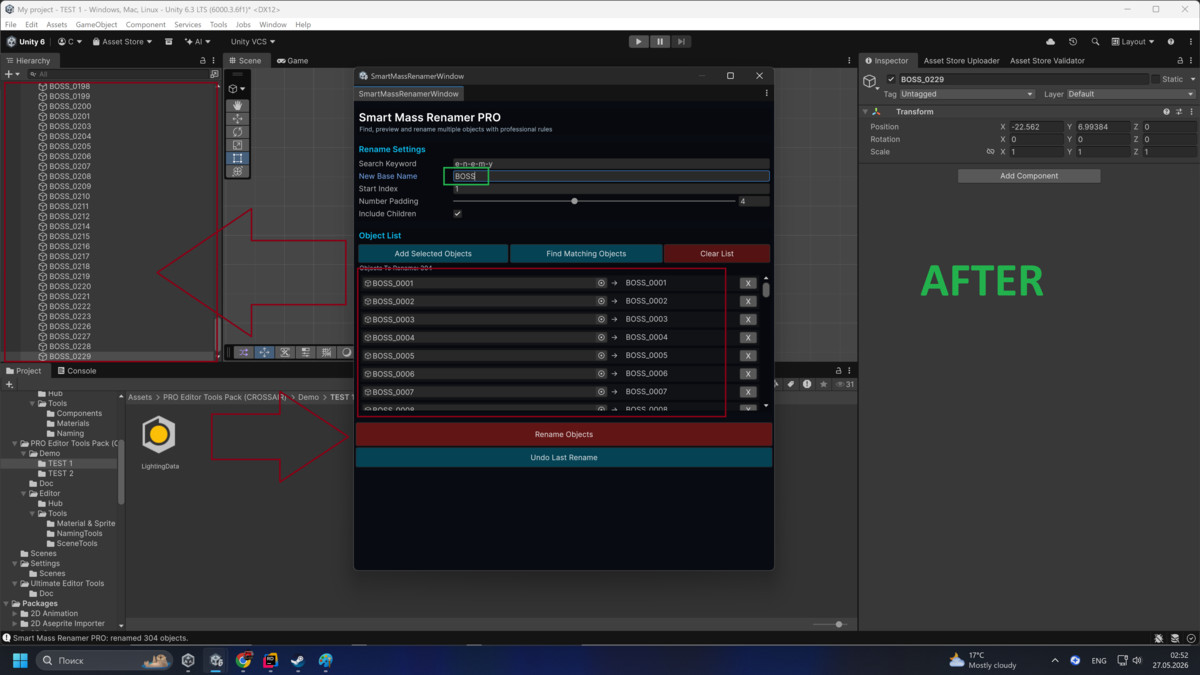Click the search magnifier in Unity toolbar

click(1095, 42)
